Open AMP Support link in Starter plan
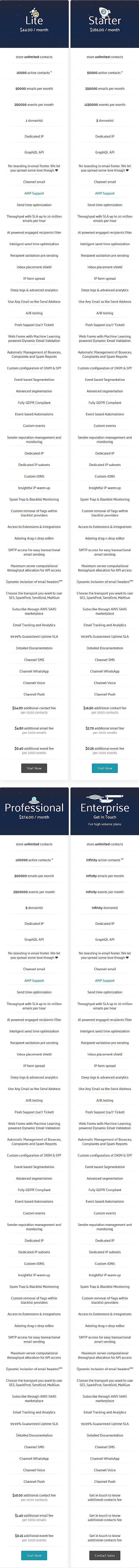The height and width of the screenshot is (1568, 139). click(104, 193)
